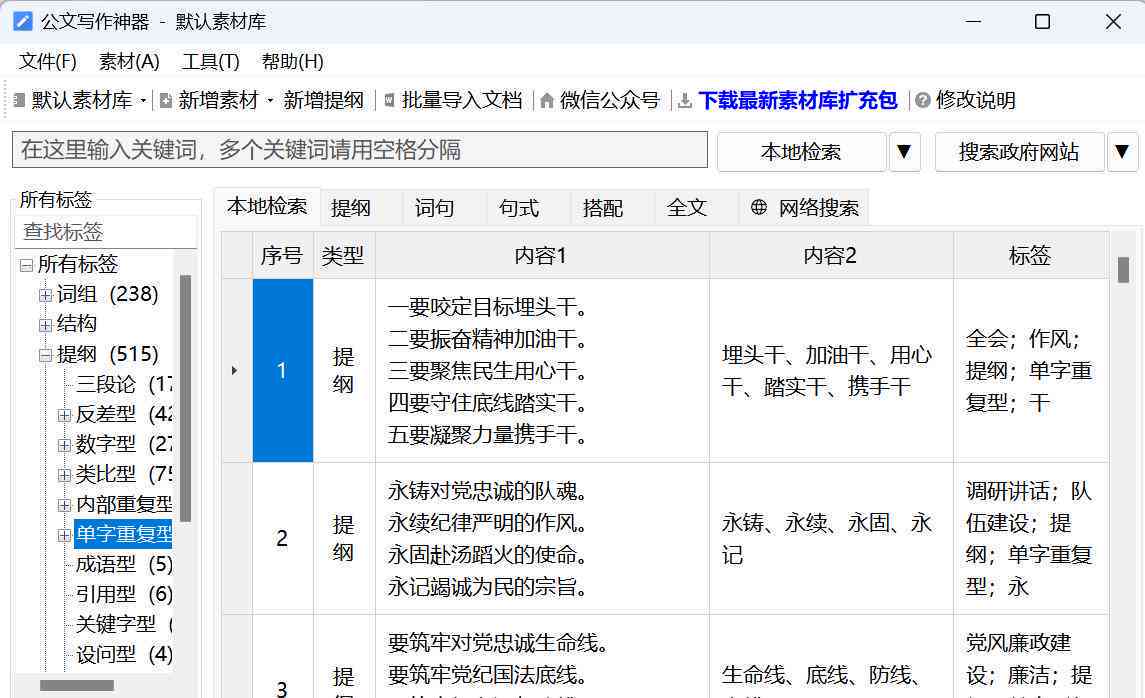
Task: Click 微信公众号 in the toolbar
Action: tap(609, 100)
